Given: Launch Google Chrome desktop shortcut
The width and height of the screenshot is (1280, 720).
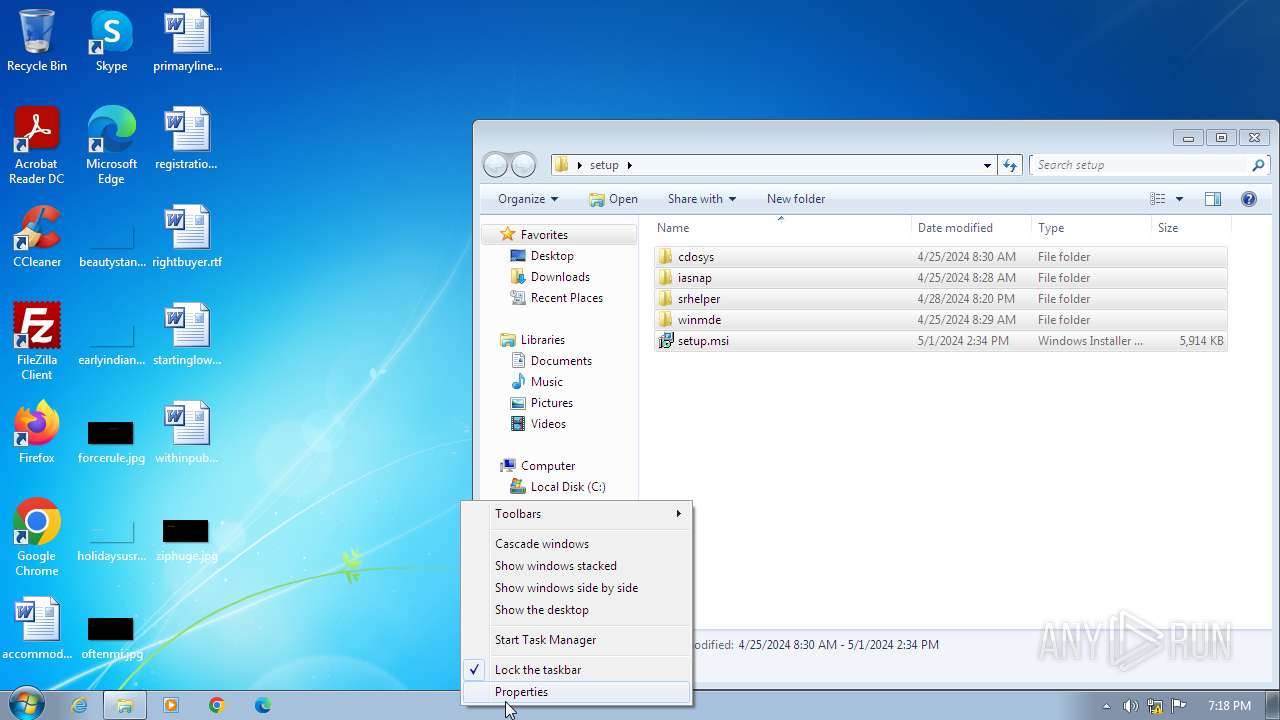Looking at the screenshot, I should [x=37, y=538].
